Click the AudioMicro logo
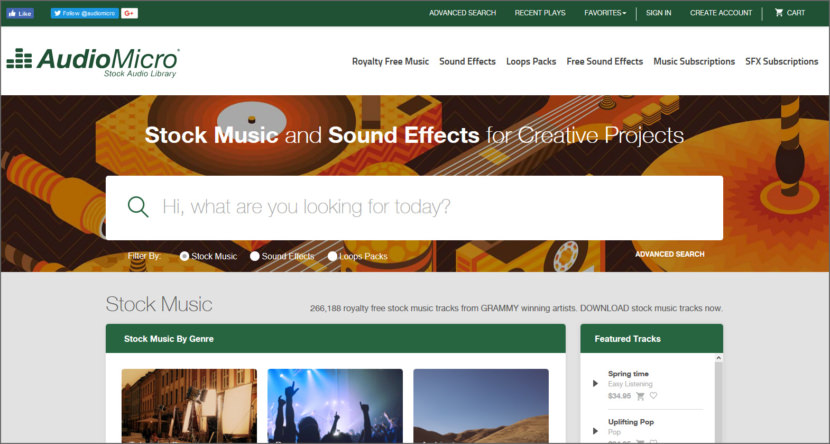The width and height of the screenshot is (830, 444). [x=93, y=62]
